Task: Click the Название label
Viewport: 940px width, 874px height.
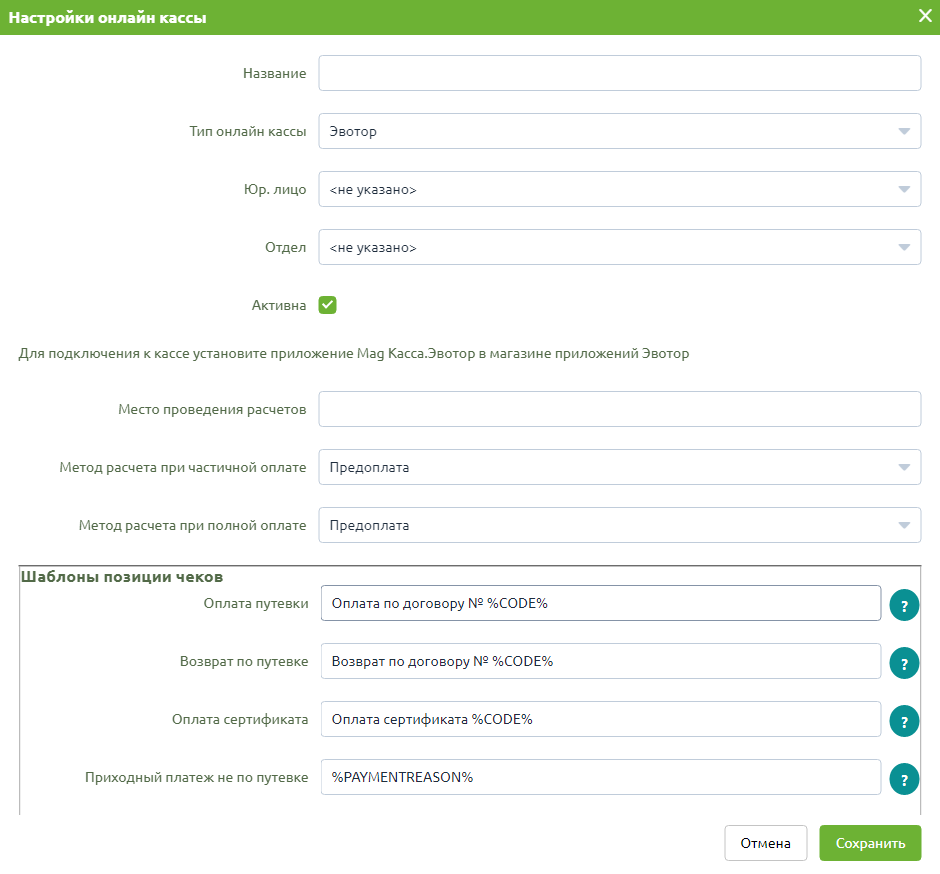Action: (x=275, y=73)
